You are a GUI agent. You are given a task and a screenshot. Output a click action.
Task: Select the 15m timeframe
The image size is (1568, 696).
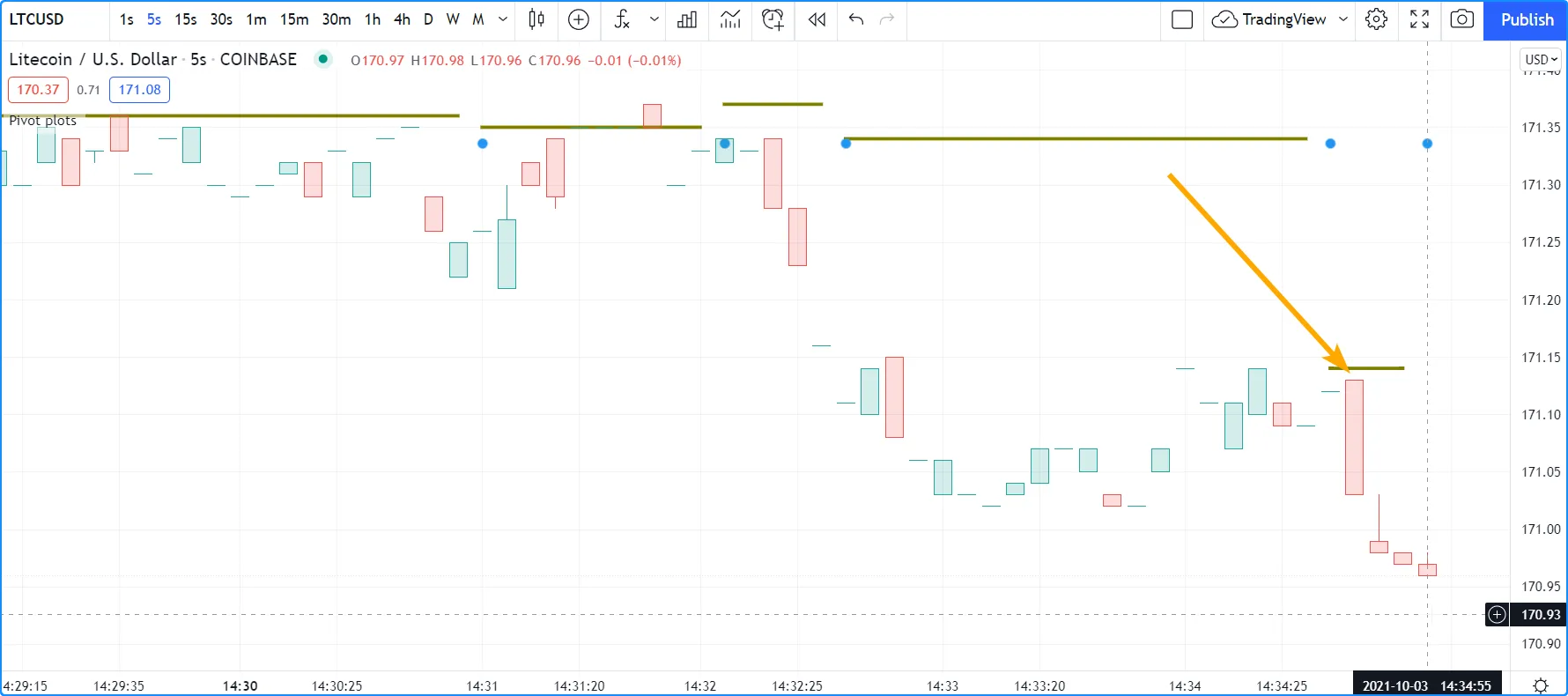[x=294, y=19]
